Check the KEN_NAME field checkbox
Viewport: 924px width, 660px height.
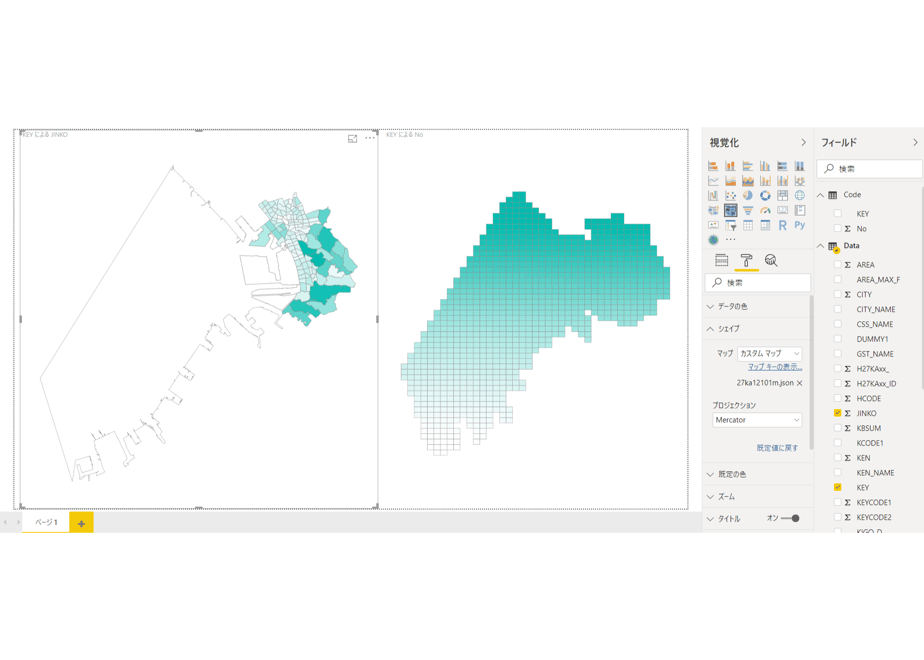(x=837, y=472)
